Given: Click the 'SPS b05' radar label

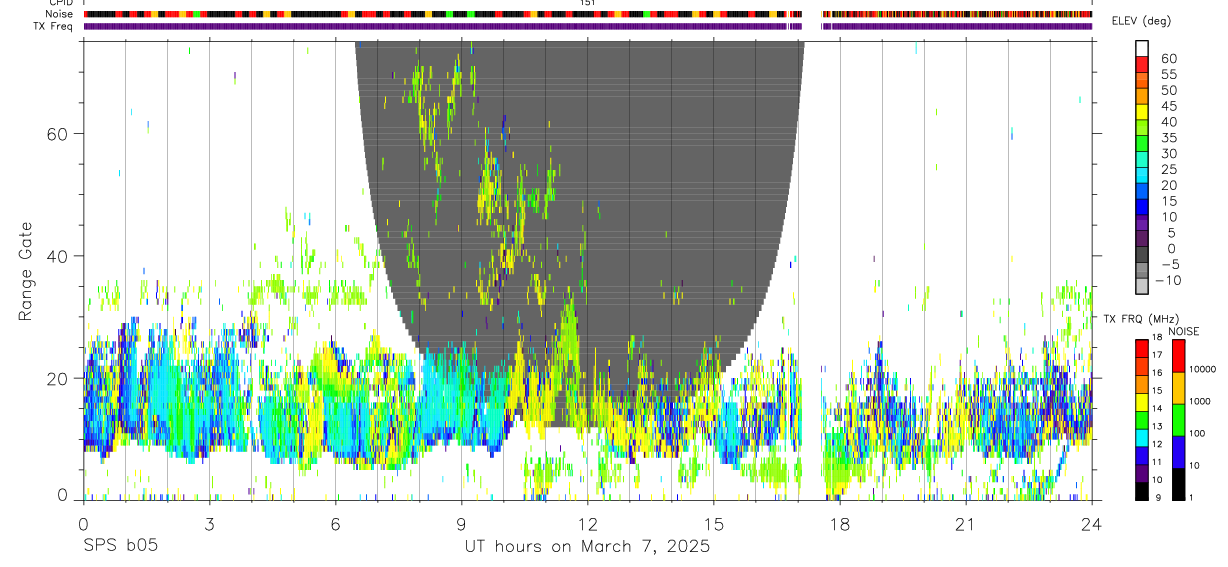Looking at the screenshot, I should (x=119, y=547).
